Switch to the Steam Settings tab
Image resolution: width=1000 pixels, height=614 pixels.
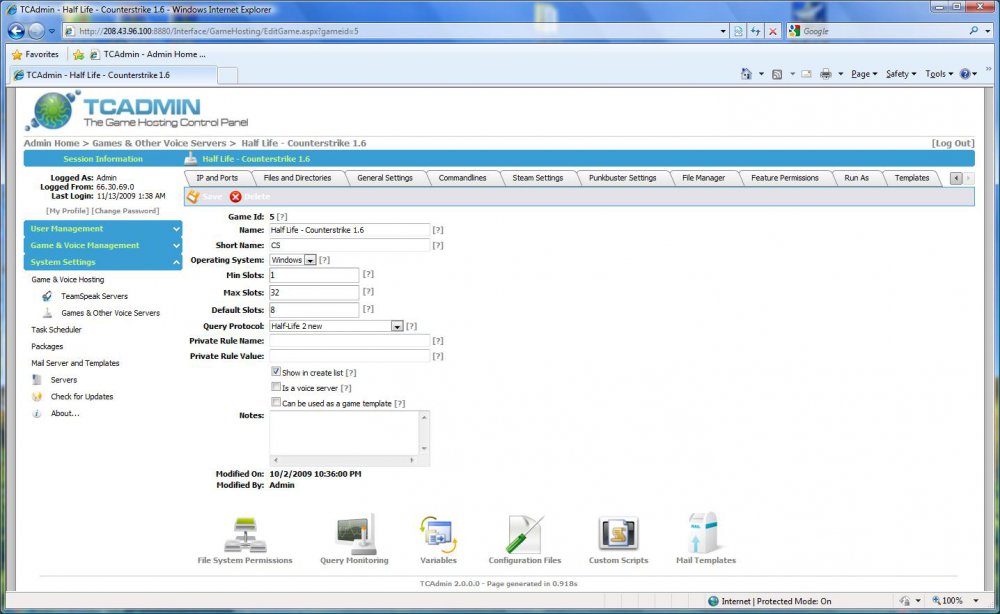pyautogui.click(x=538, y=178)
